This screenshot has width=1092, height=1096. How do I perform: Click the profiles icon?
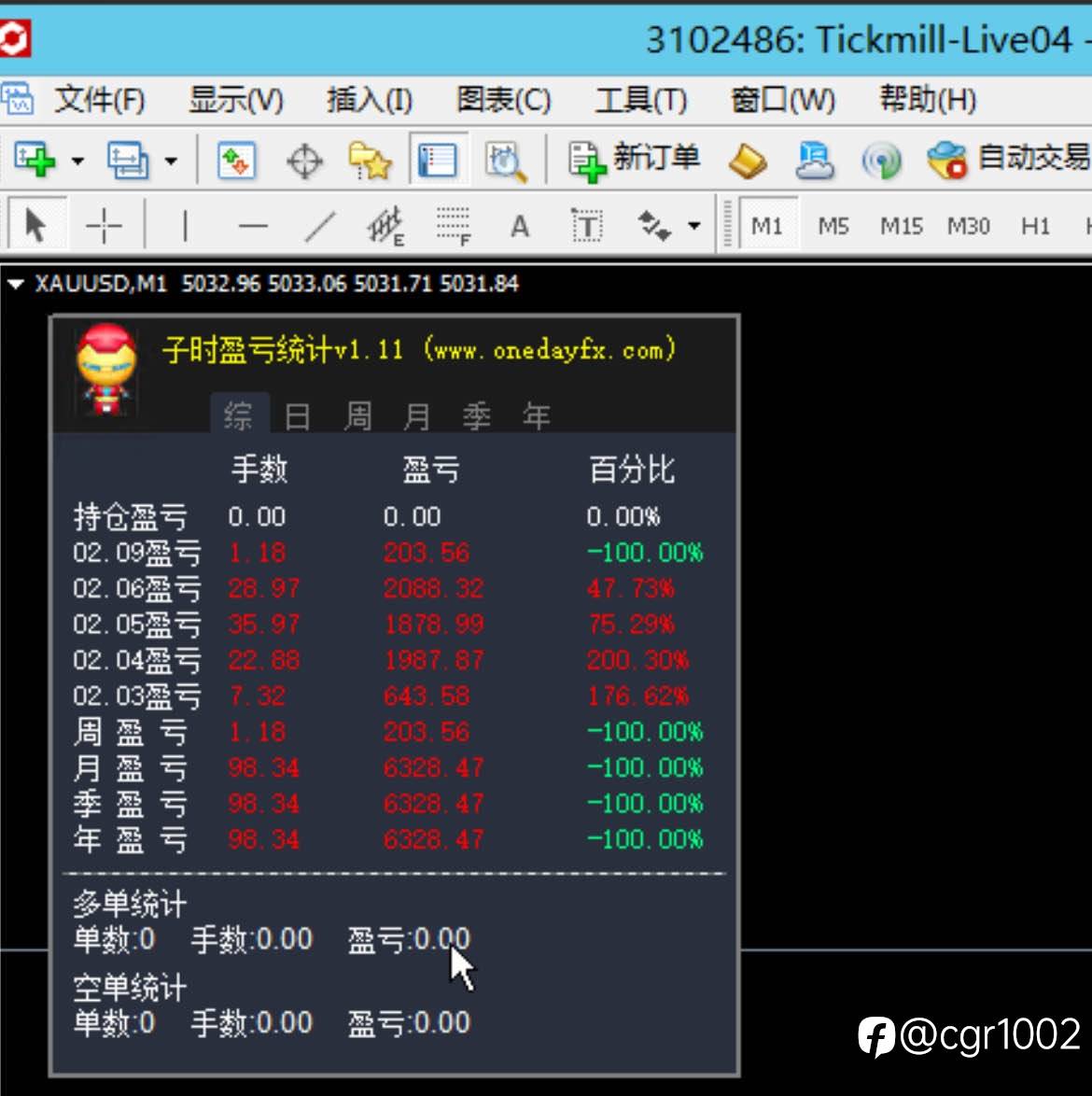[127, 160]
